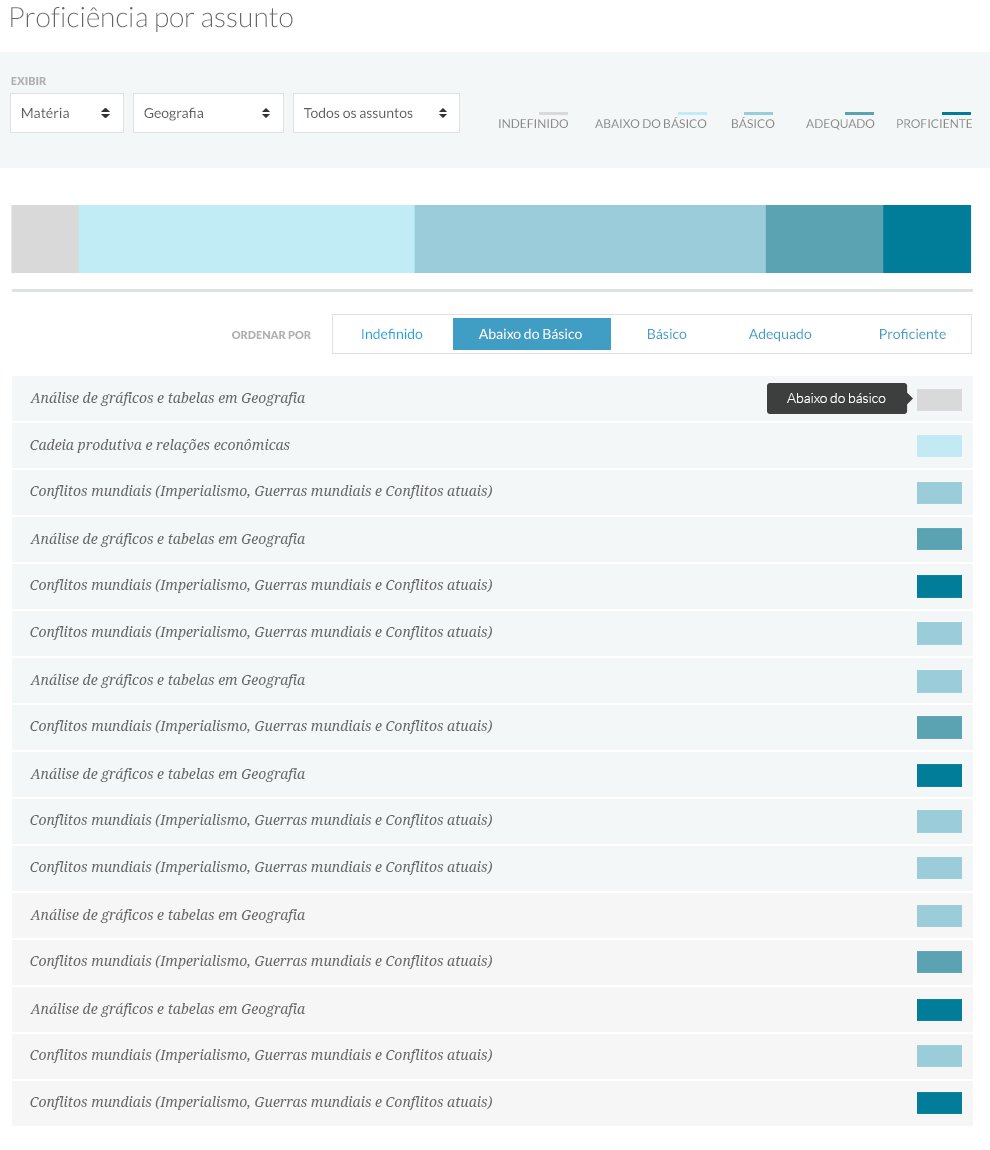Click the INDEFINIDO legend label

[533, 124]
